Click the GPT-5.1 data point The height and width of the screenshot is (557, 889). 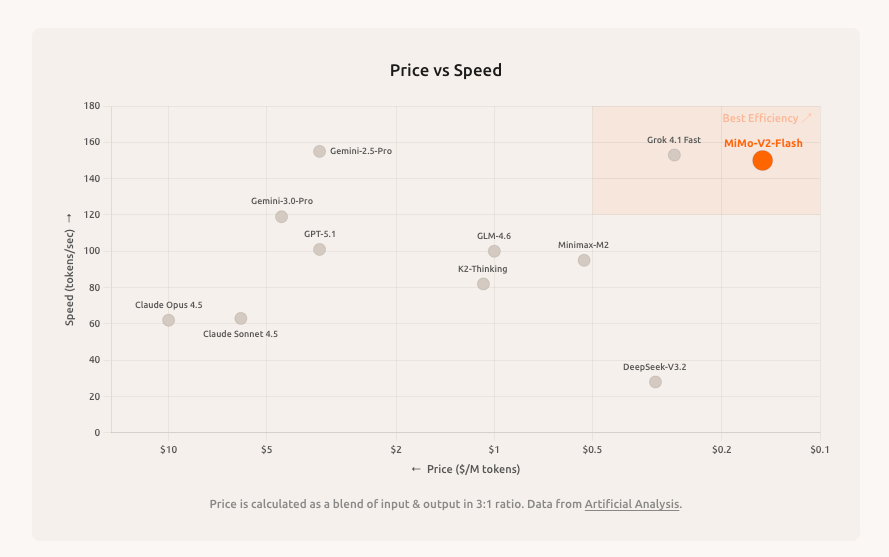(x=319, y=249)
